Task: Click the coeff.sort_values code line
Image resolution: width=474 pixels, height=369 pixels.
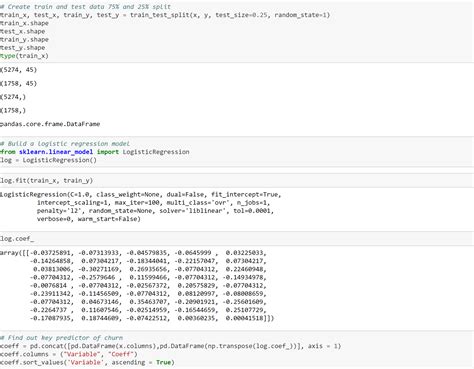Action: [87, 362]
